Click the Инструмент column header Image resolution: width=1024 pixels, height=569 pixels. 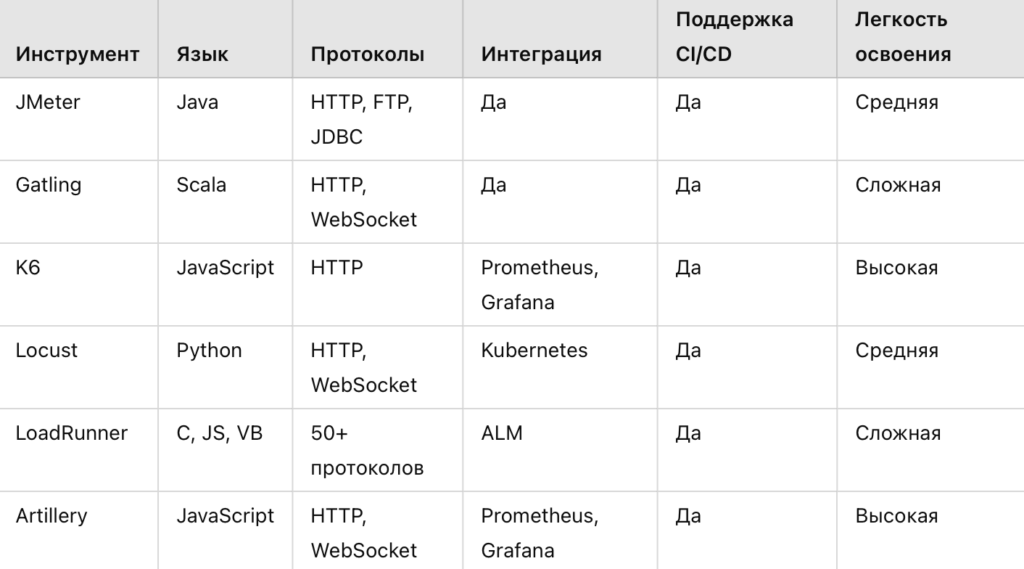click(77, 54)
